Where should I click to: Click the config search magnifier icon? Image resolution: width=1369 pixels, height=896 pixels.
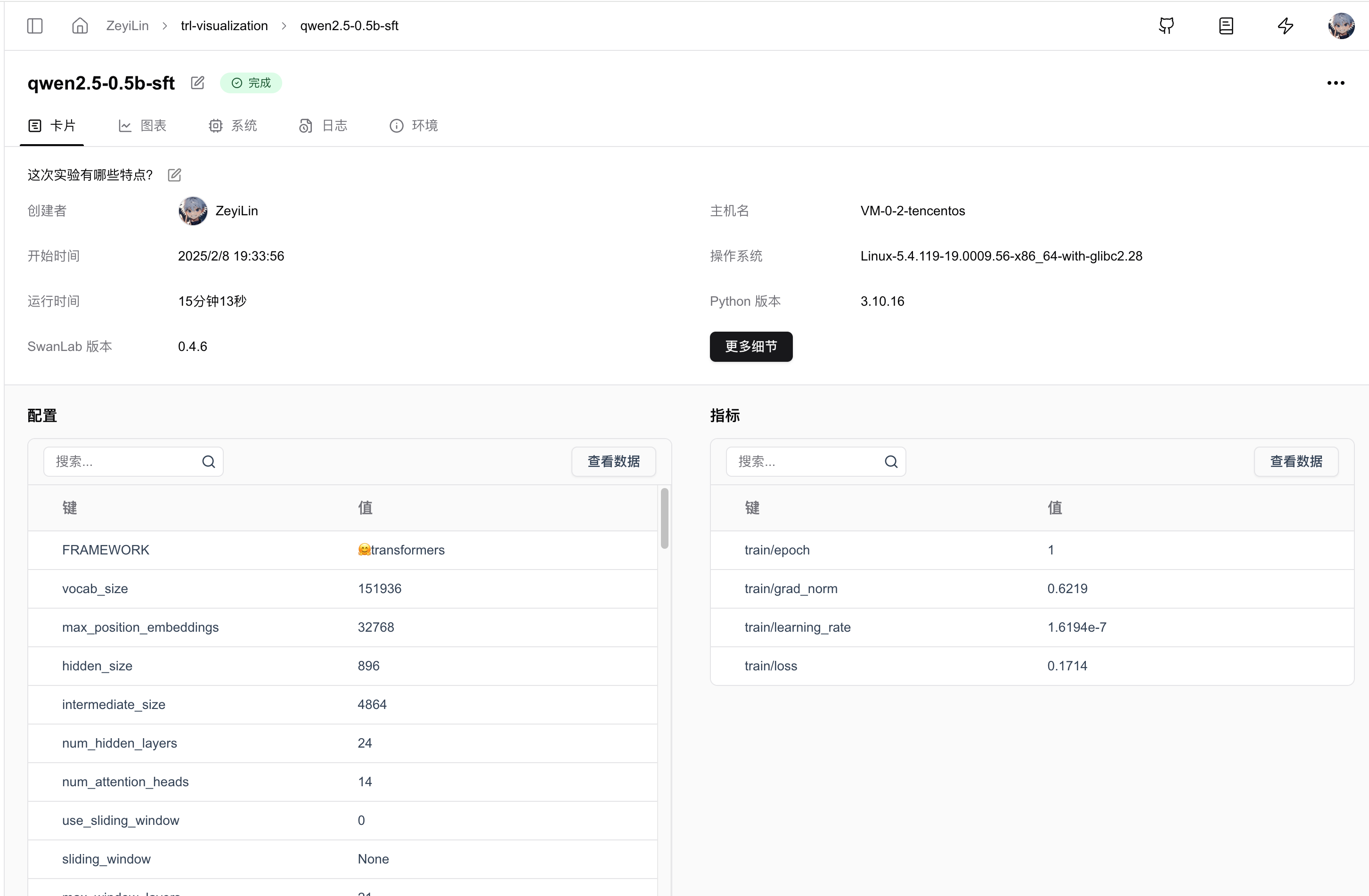click(208, 461)
